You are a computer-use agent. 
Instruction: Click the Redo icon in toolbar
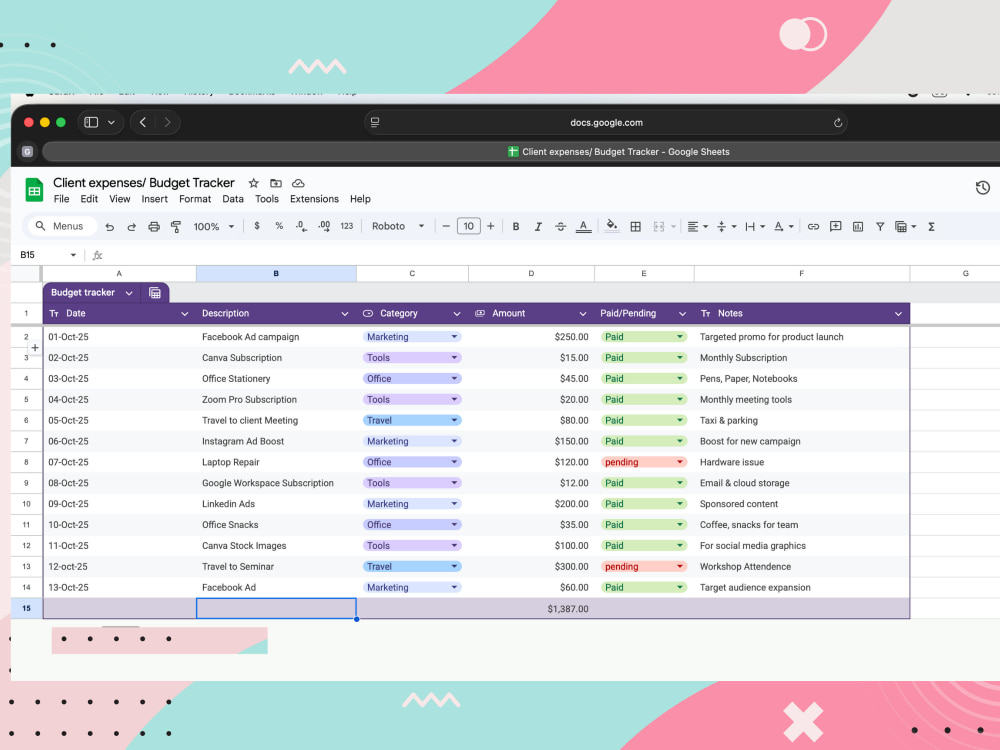(x=131, y=226)
